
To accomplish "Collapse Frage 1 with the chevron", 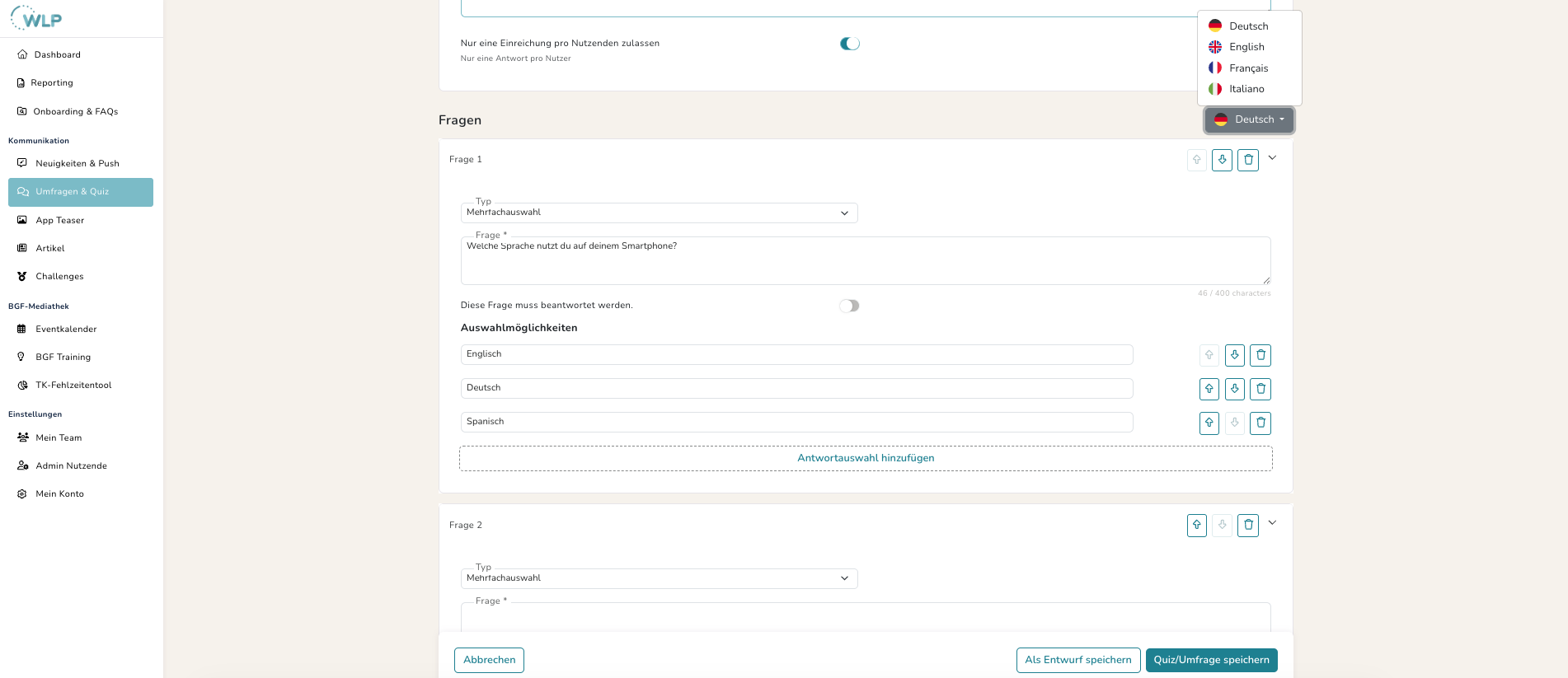I will coord(1272,158).
